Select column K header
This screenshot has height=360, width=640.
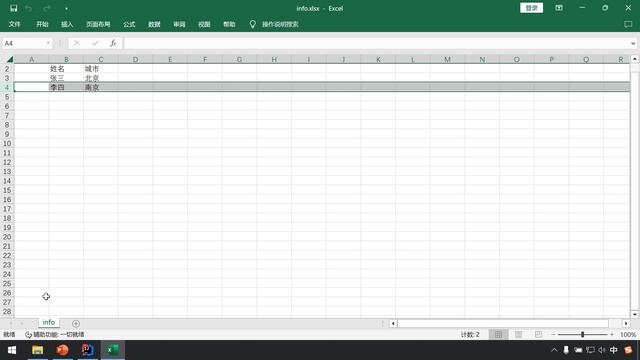click(x=378, y=60)
